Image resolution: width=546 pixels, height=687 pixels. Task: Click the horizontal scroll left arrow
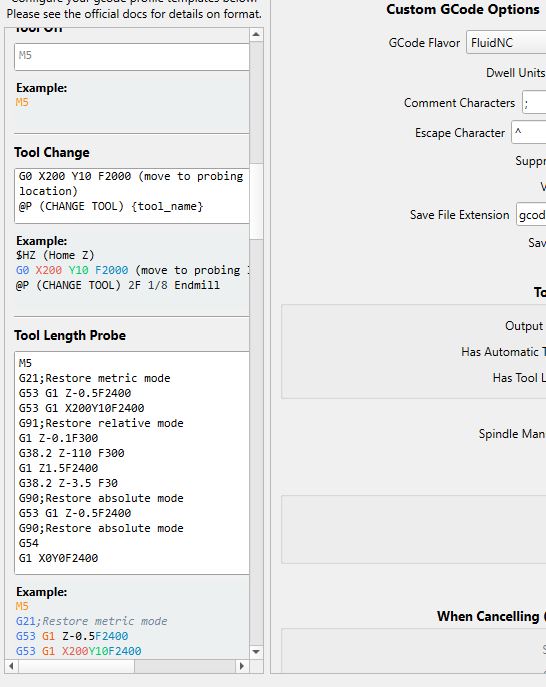11,666
